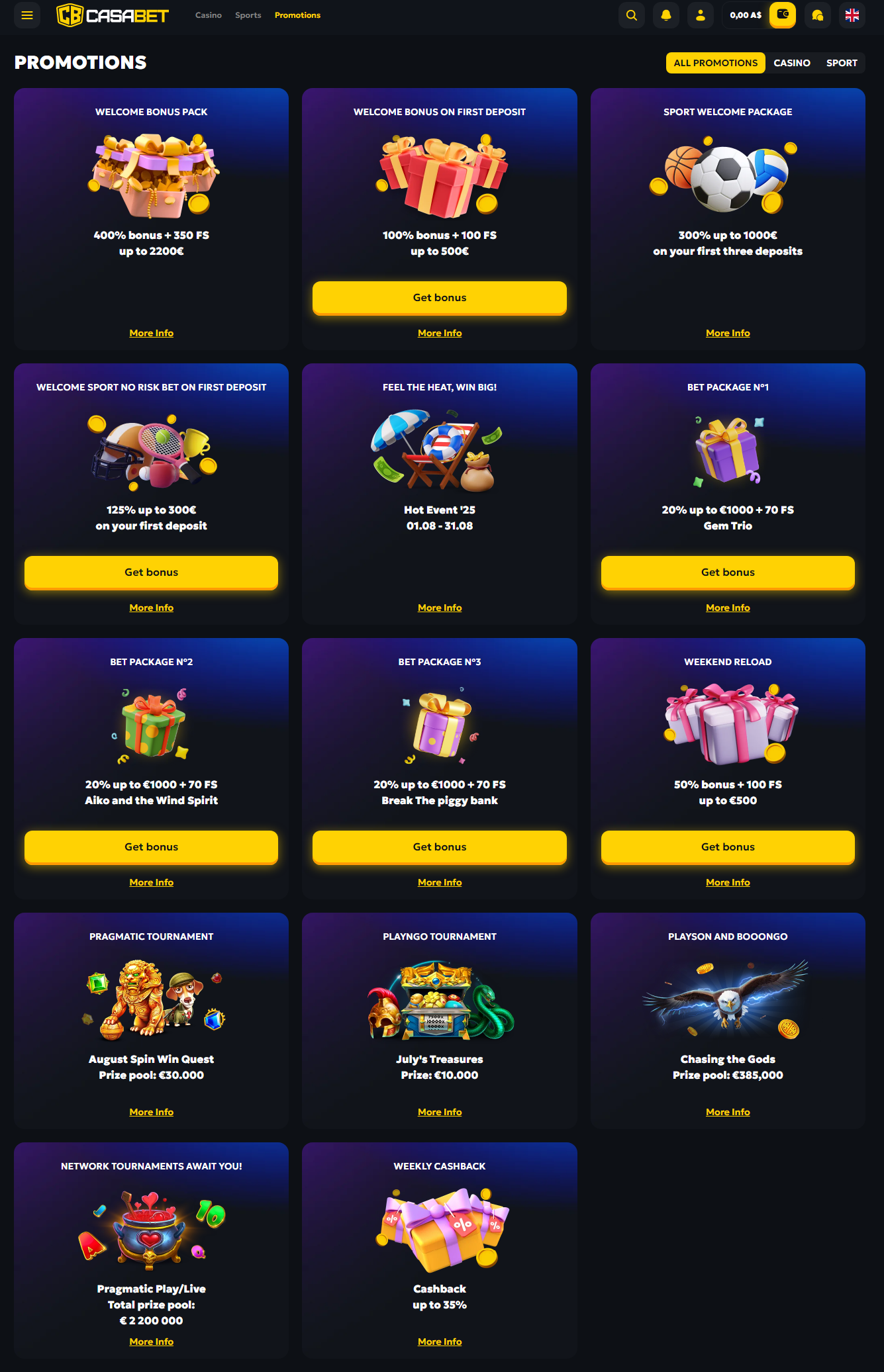Open the user profile icon
The image size is (884, 1372).
click(701, 15)
